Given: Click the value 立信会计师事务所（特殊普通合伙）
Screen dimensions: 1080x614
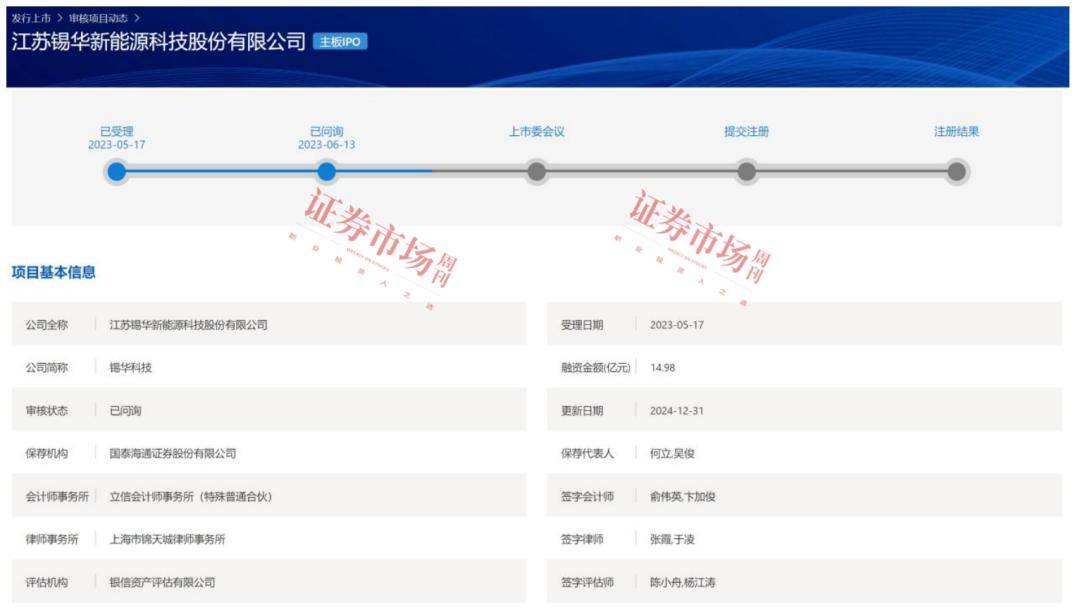Looking at the screenshot, I should click(x=191, y=496).
